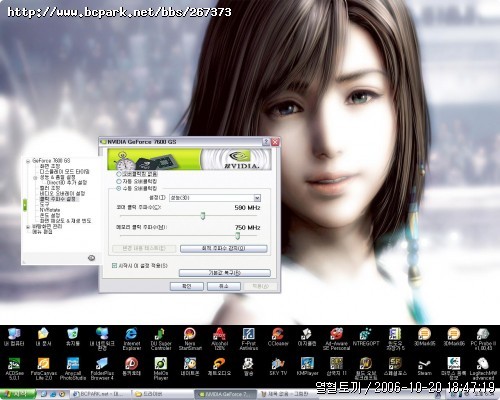Screen dimensions: 500x400
Task: Select the display mode timing tree item
Action: 64,172
